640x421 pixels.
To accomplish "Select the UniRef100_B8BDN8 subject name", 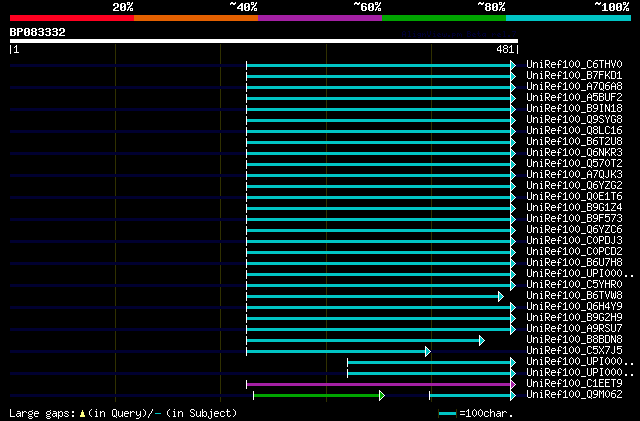I will click(x=574, y=340).
